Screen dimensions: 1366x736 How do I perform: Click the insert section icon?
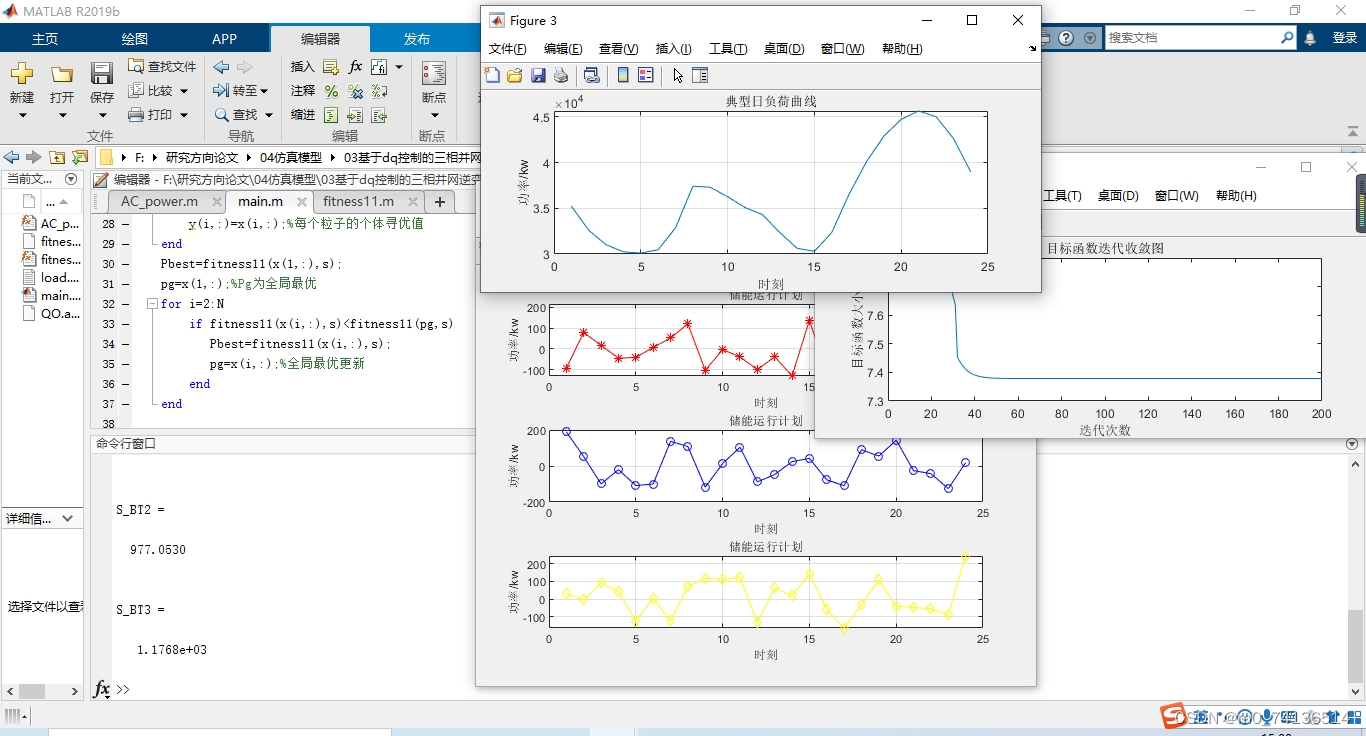(x=331, y=67)
